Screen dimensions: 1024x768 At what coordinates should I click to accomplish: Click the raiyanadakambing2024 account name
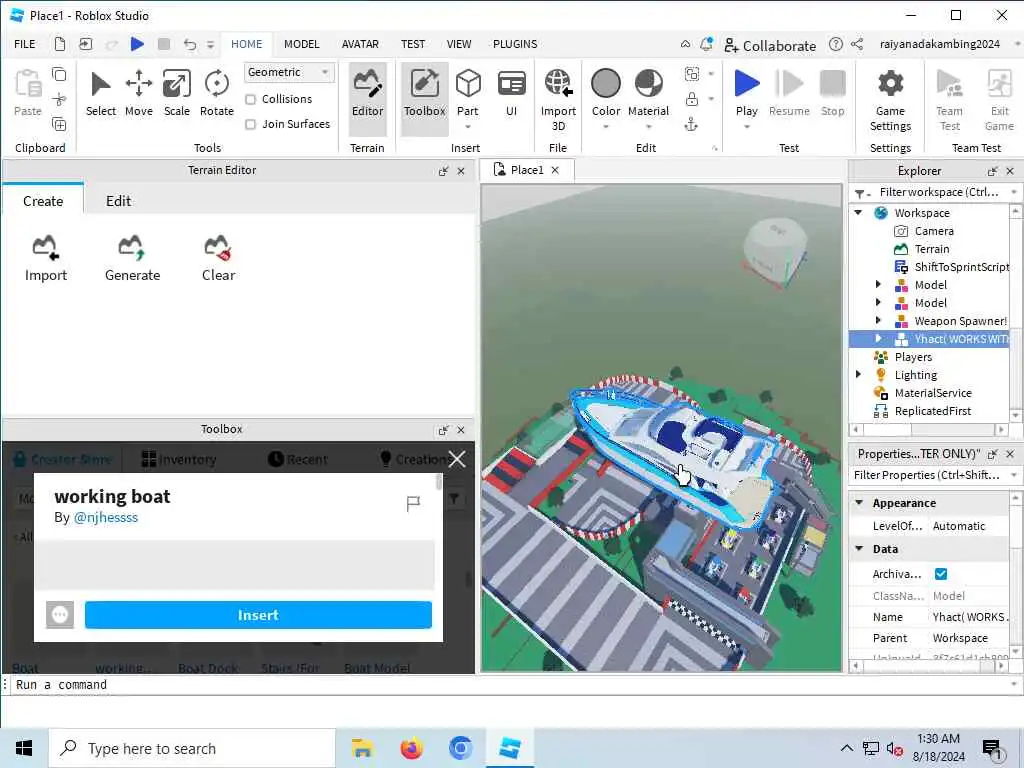[939, 44]
